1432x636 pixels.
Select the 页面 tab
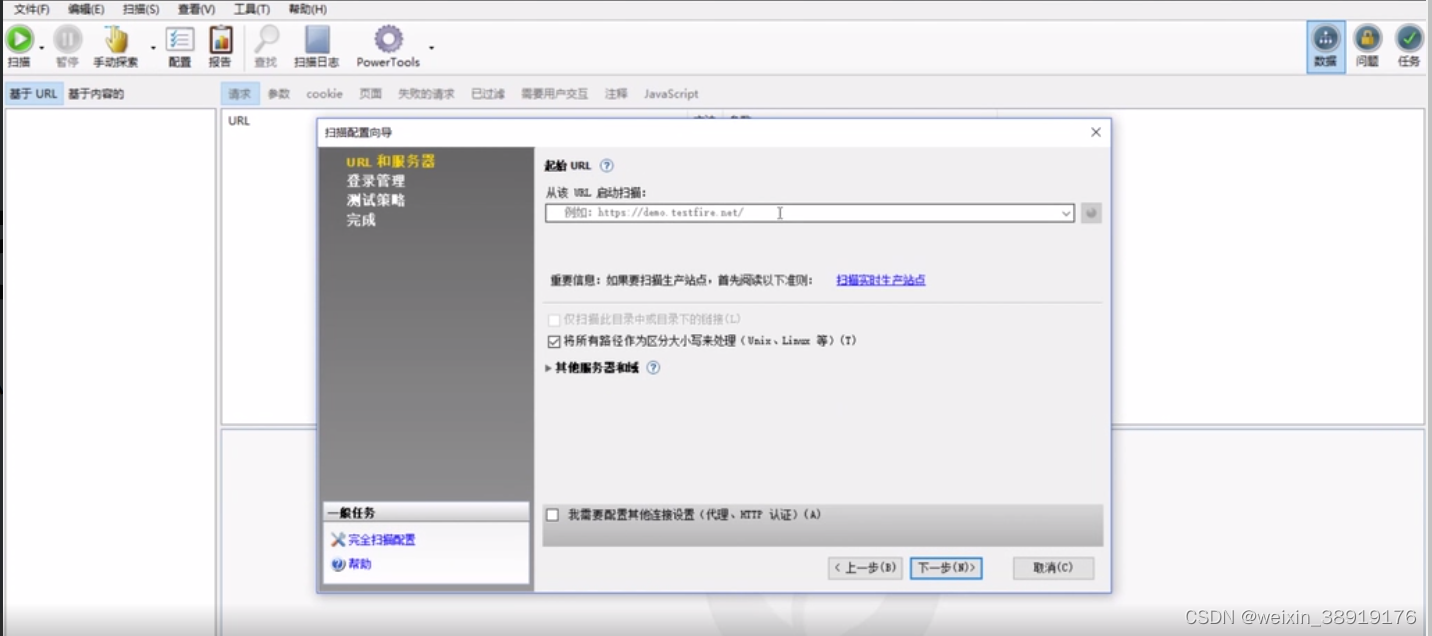[x=370, y=94]
